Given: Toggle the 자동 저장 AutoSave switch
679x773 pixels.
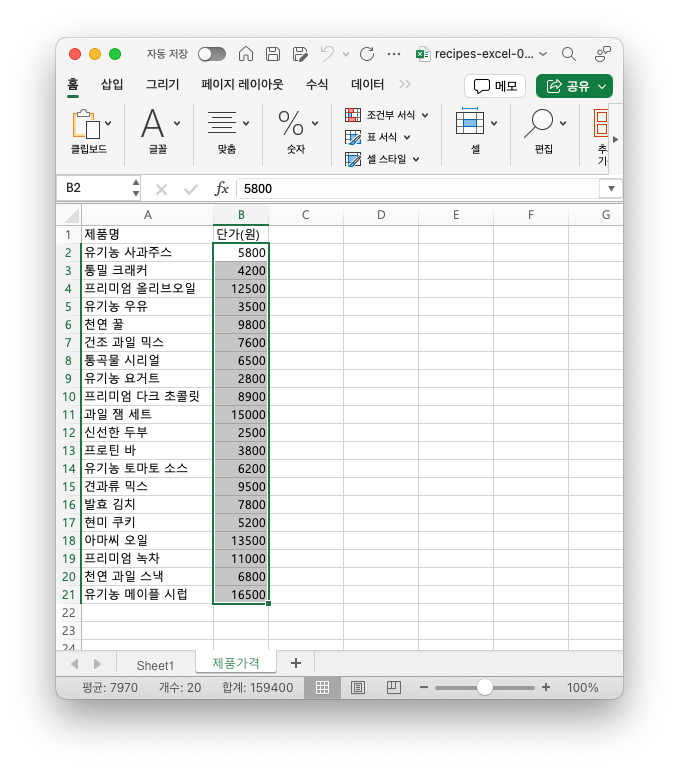Looking at the screenshot, I should [211, 54].
